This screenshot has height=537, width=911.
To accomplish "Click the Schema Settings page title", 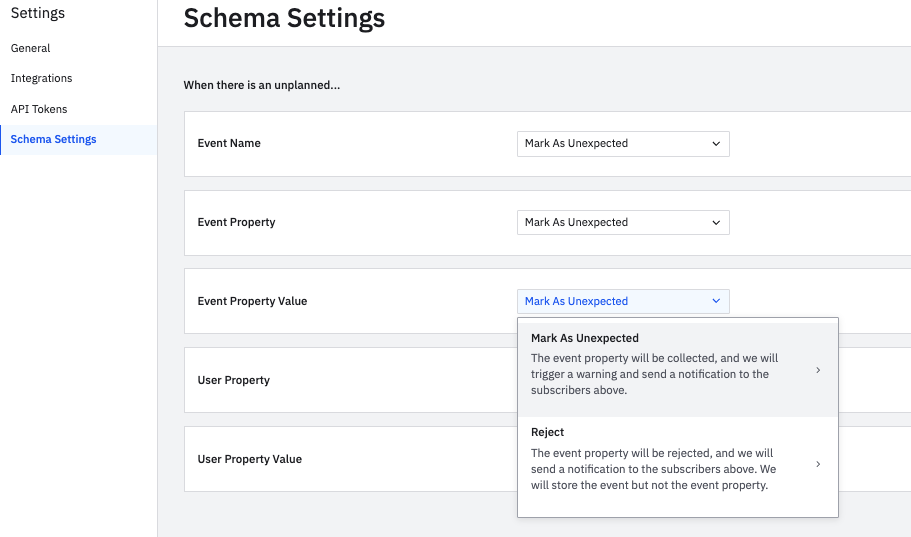I will coord(284,18).
